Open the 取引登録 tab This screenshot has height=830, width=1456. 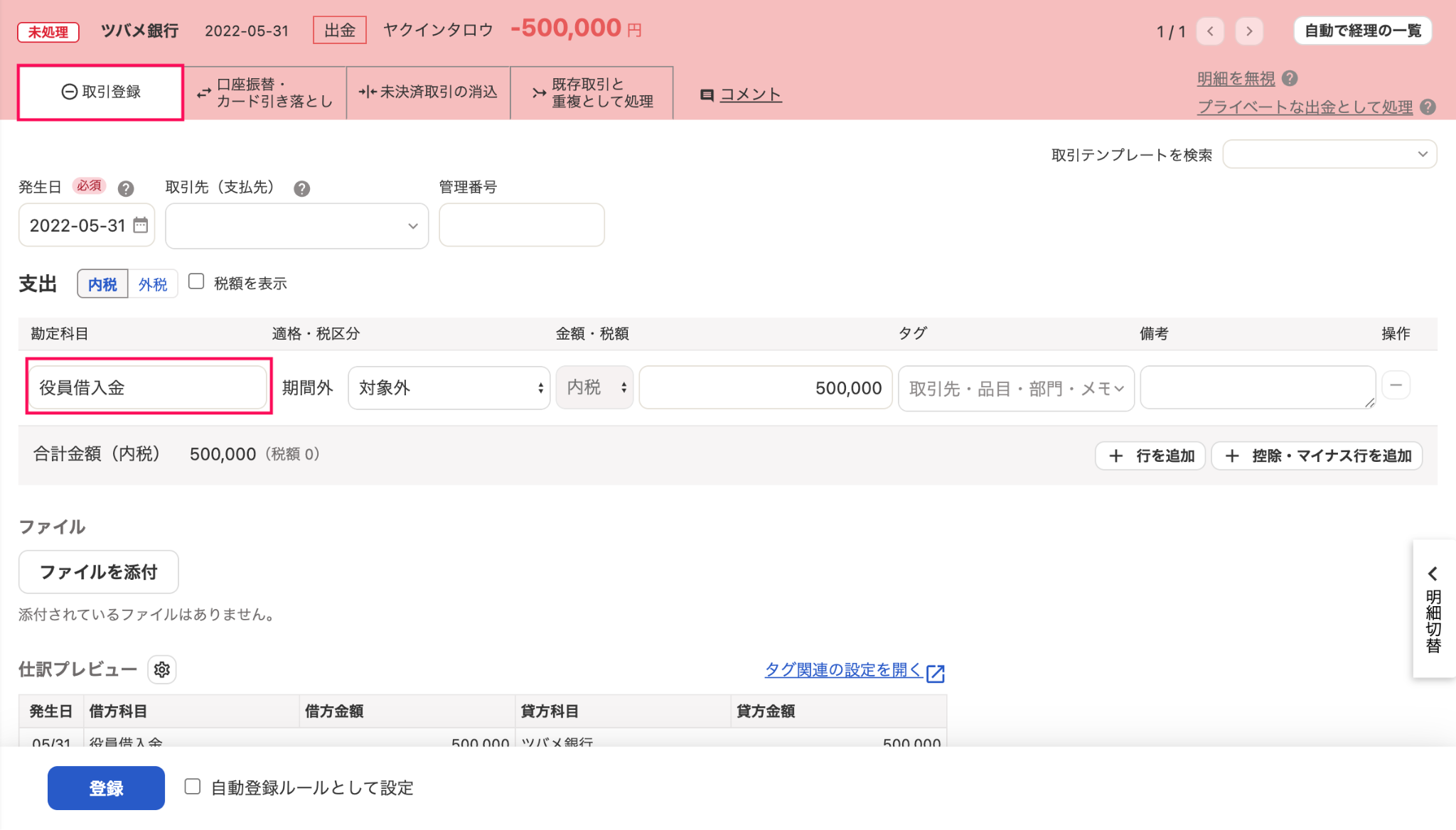click(x=100, y=92)
